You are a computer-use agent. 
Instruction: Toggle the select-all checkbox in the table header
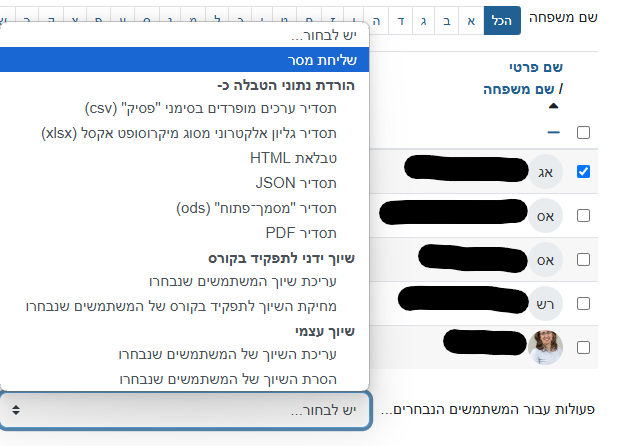(584, 132)
